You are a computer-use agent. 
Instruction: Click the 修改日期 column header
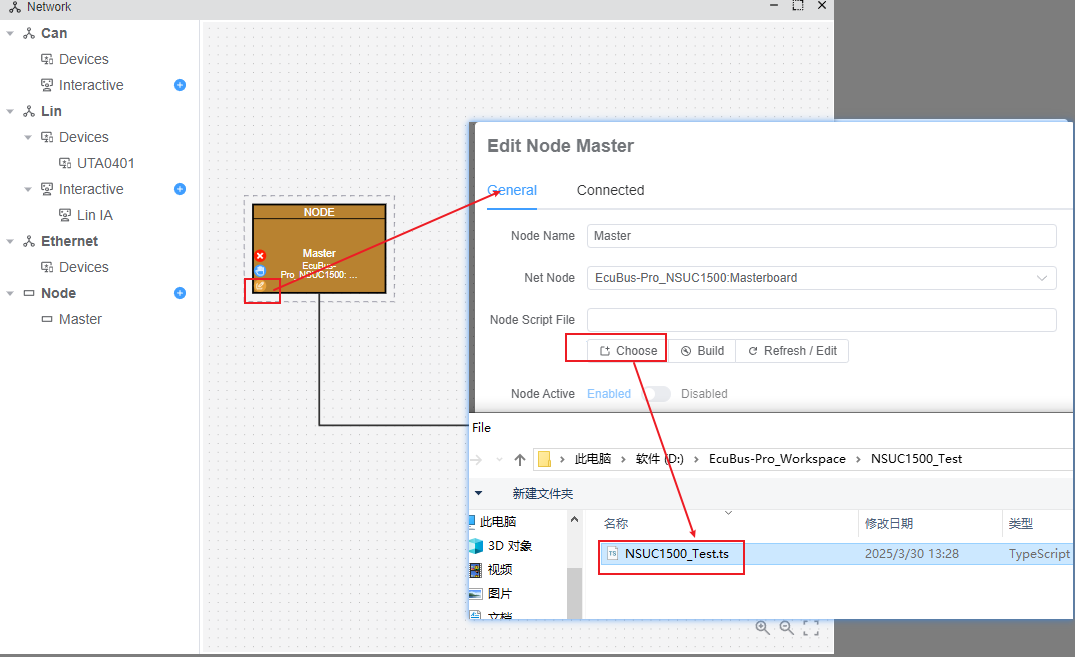point(889,523)
